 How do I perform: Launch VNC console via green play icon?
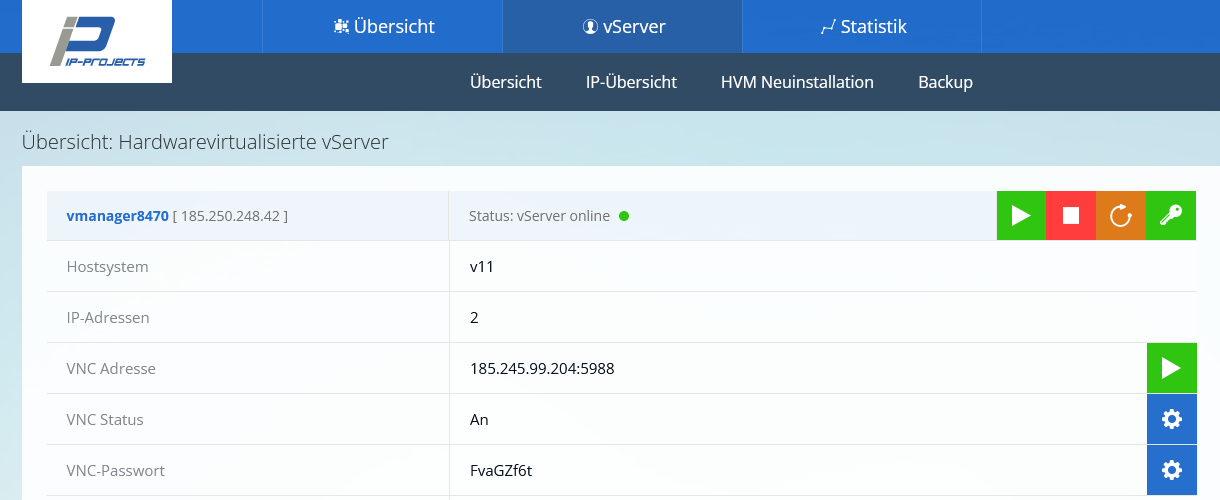1171,368
